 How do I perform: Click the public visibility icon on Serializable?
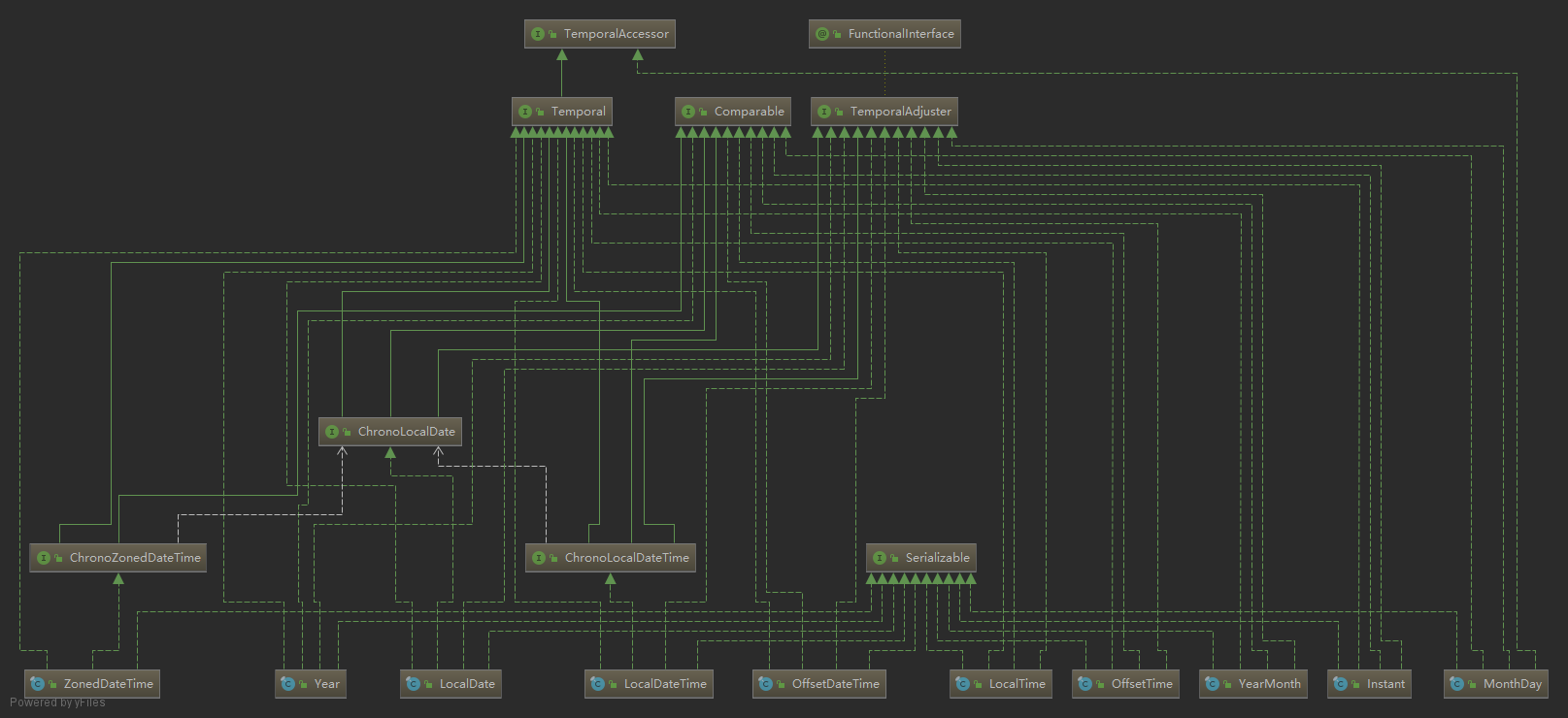(895, 559)
